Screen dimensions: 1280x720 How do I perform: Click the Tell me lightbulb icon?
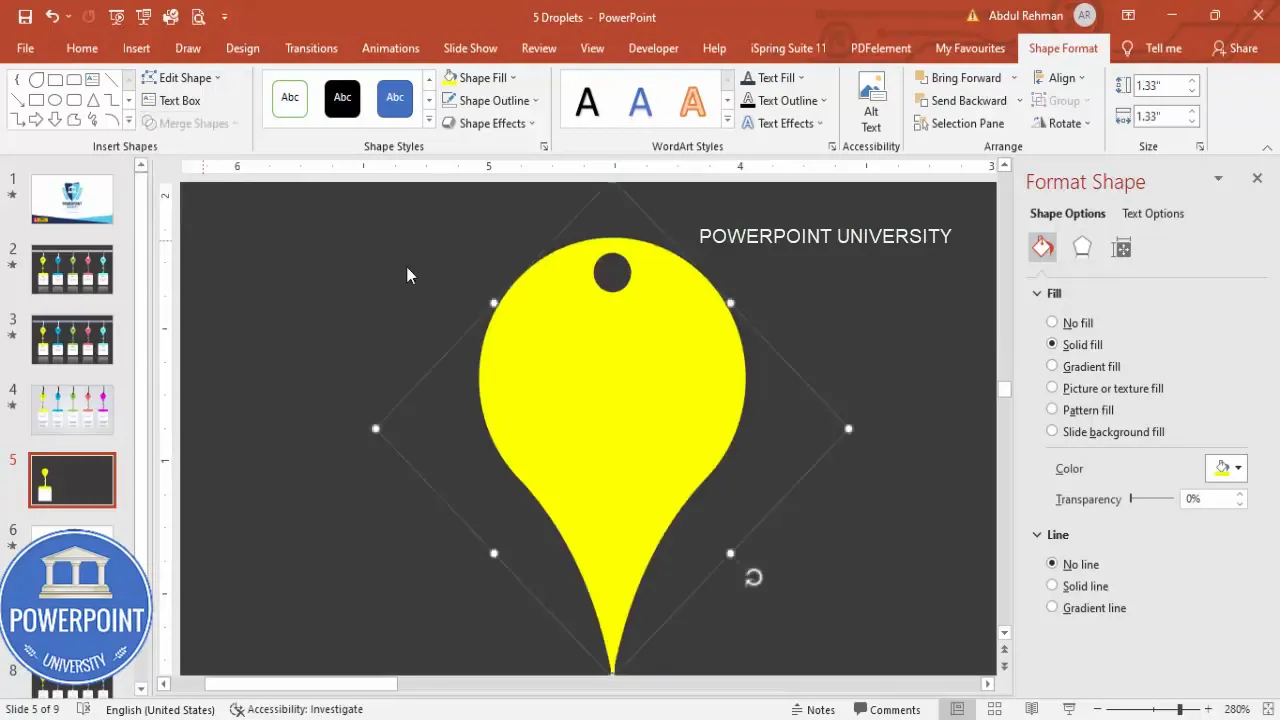point(1128,48)
